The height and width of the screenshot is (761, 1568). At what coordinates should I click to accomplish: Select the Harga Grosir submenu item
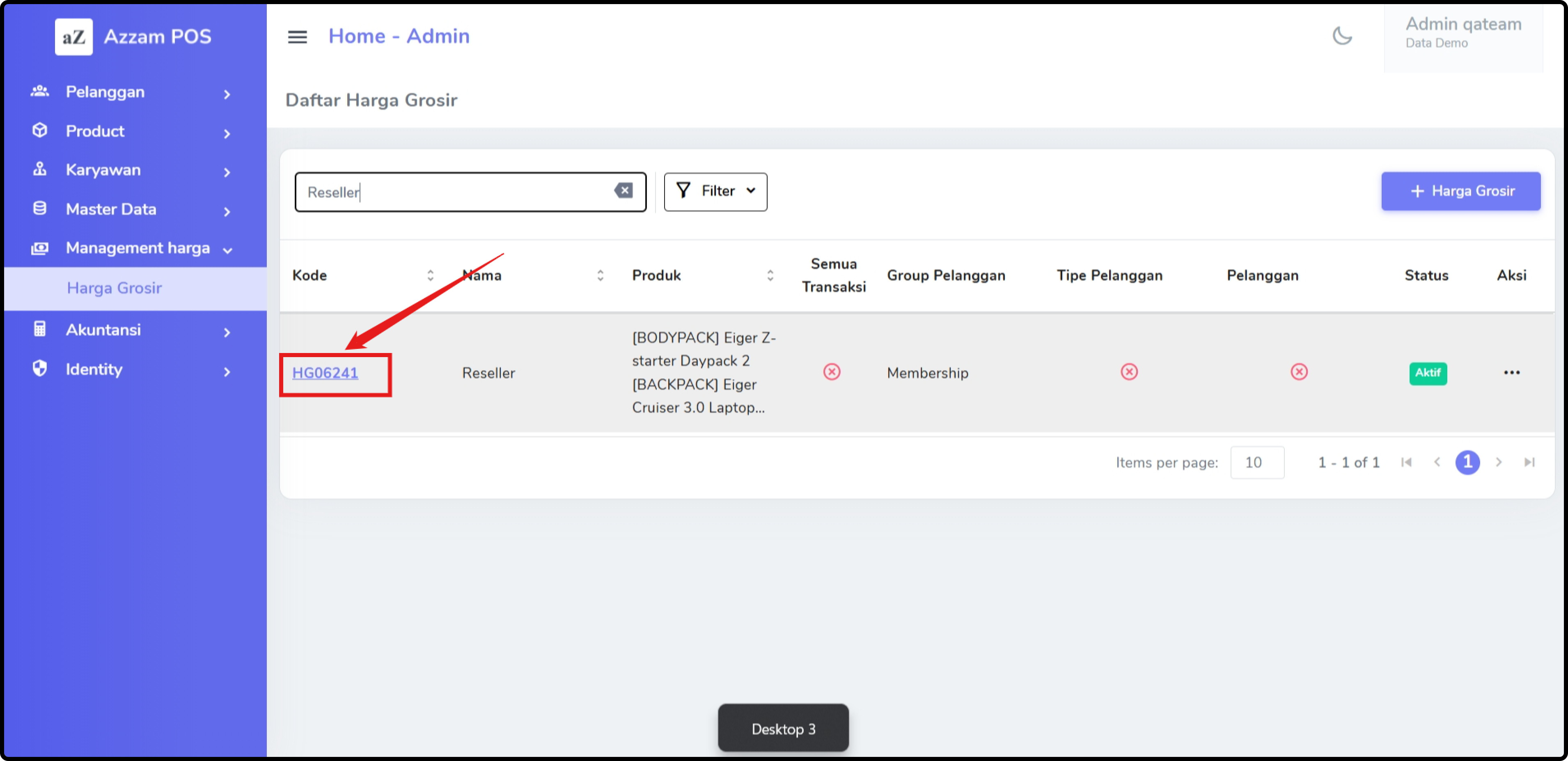point(115,288)
